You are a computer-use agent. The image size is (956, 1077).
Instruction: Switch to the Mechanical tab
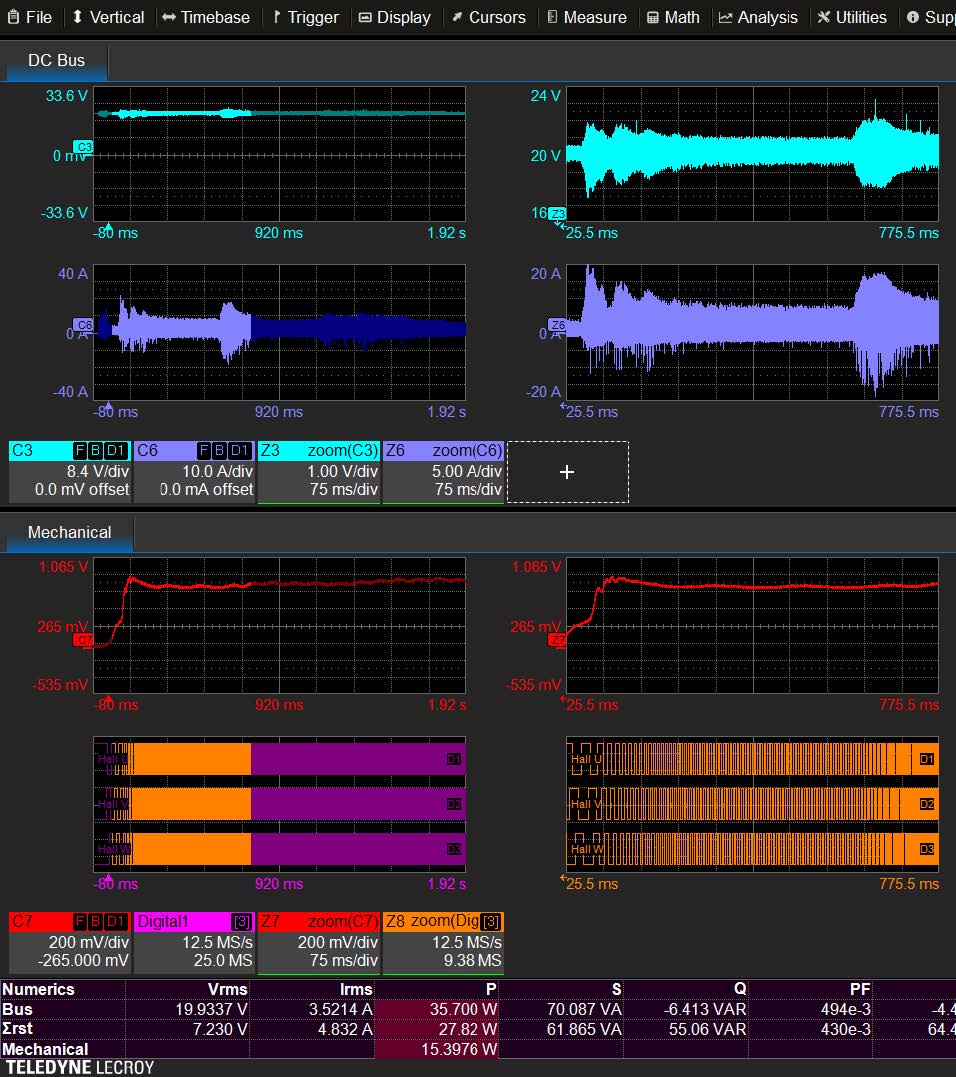tap(69, 532)
